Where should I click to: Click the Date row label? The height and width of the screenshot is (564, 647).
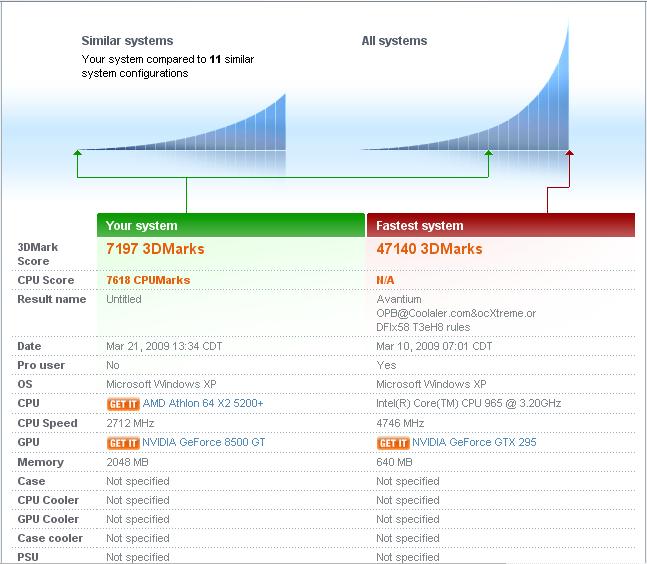[x=29, y=346]
